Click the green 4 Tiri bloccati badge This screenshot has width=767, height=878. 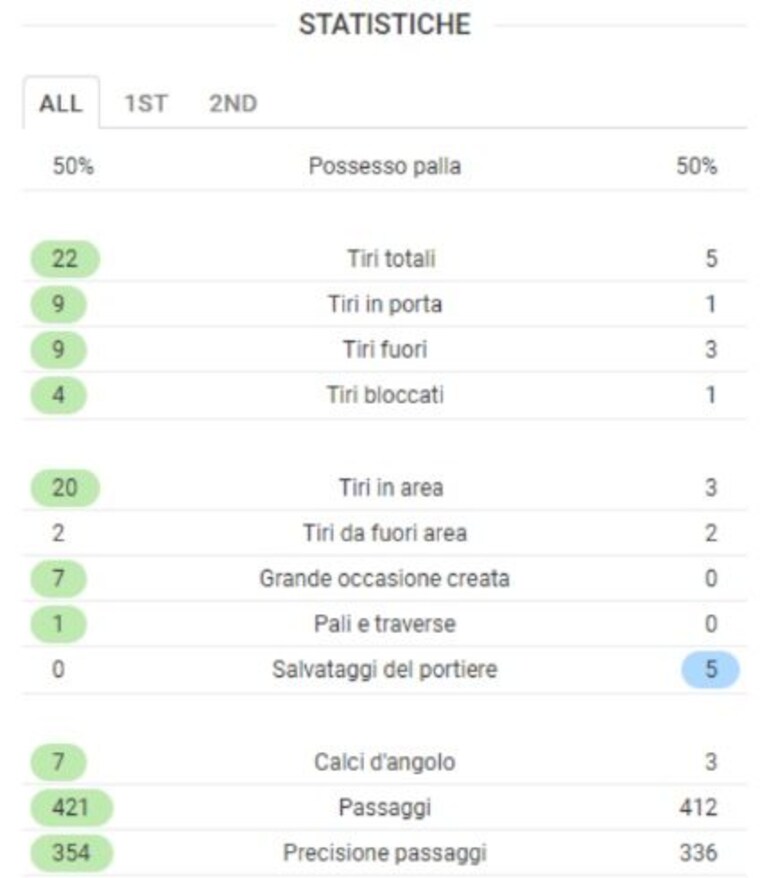coord(58,395)
